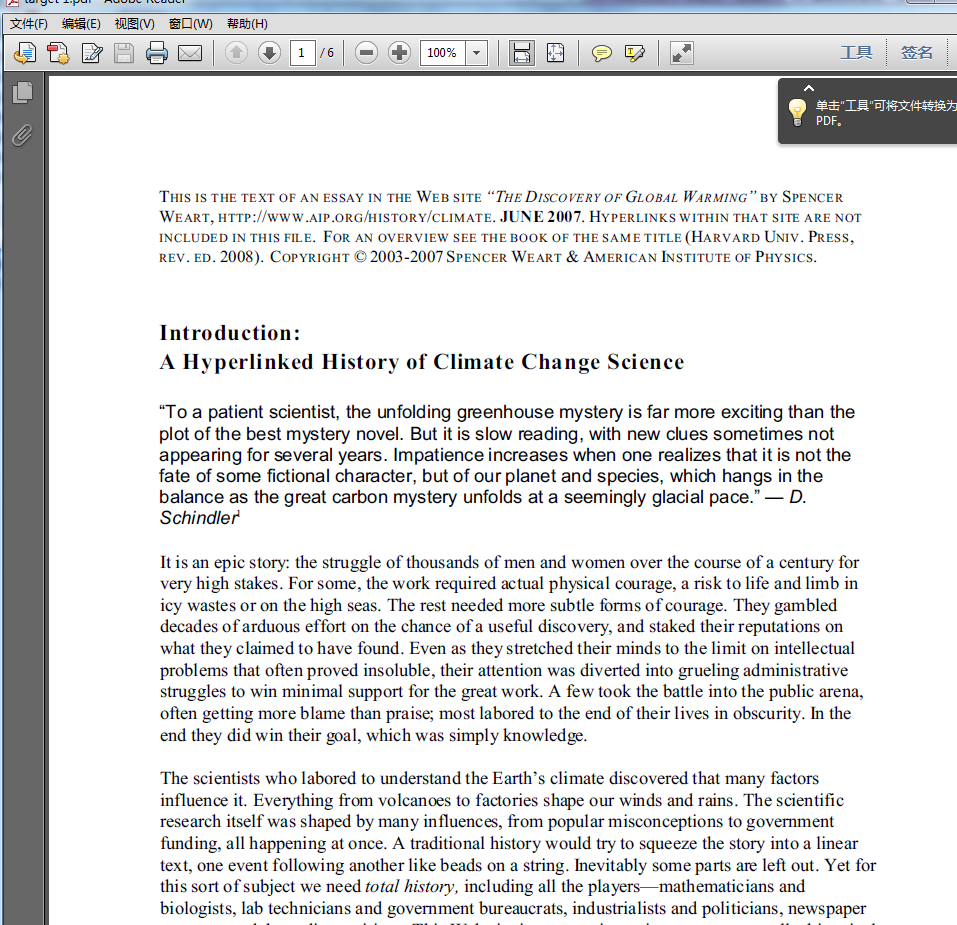Click the Edit/Sign document icon
Screen dimensions: 957x925
click(92, 53)
